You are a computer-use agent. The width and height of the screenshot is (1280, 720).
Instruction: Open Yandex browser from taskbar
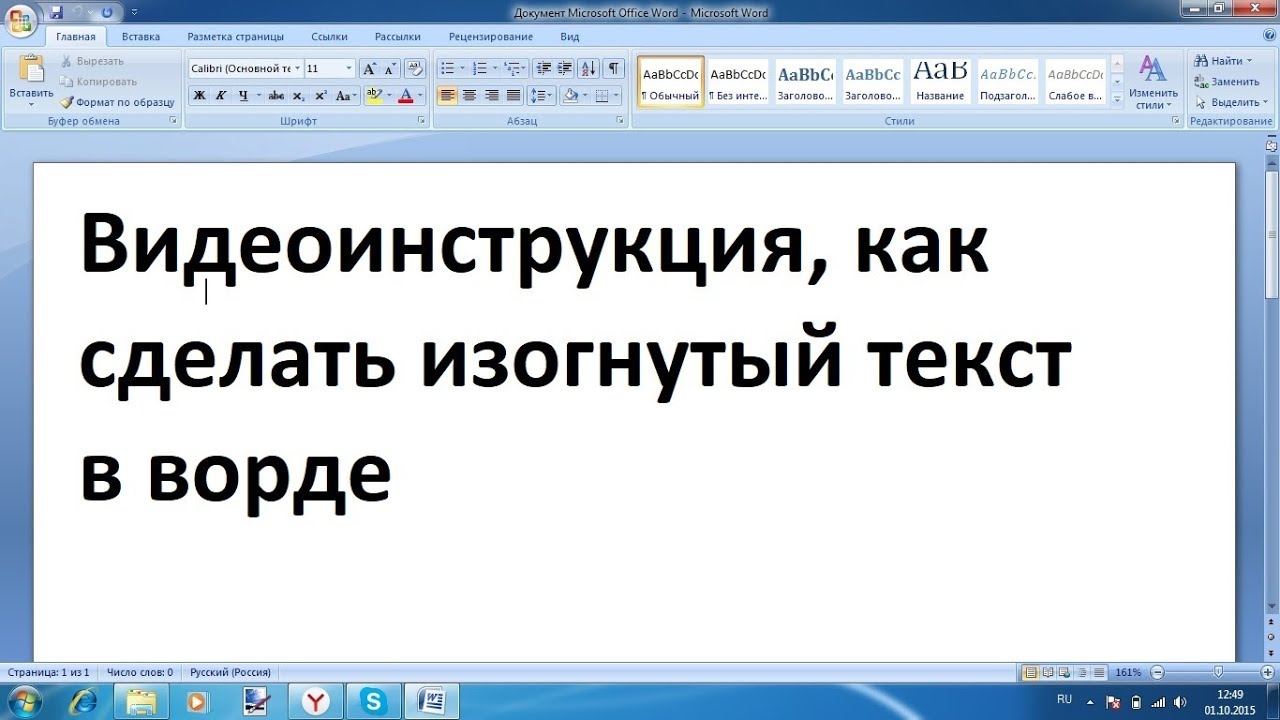316,701
